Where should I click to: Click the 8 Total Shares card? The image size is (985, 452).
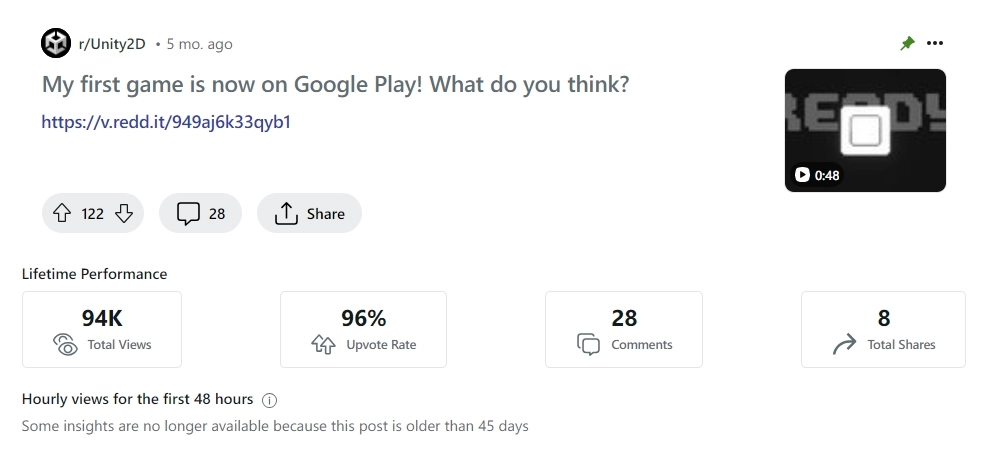point(883,330)
